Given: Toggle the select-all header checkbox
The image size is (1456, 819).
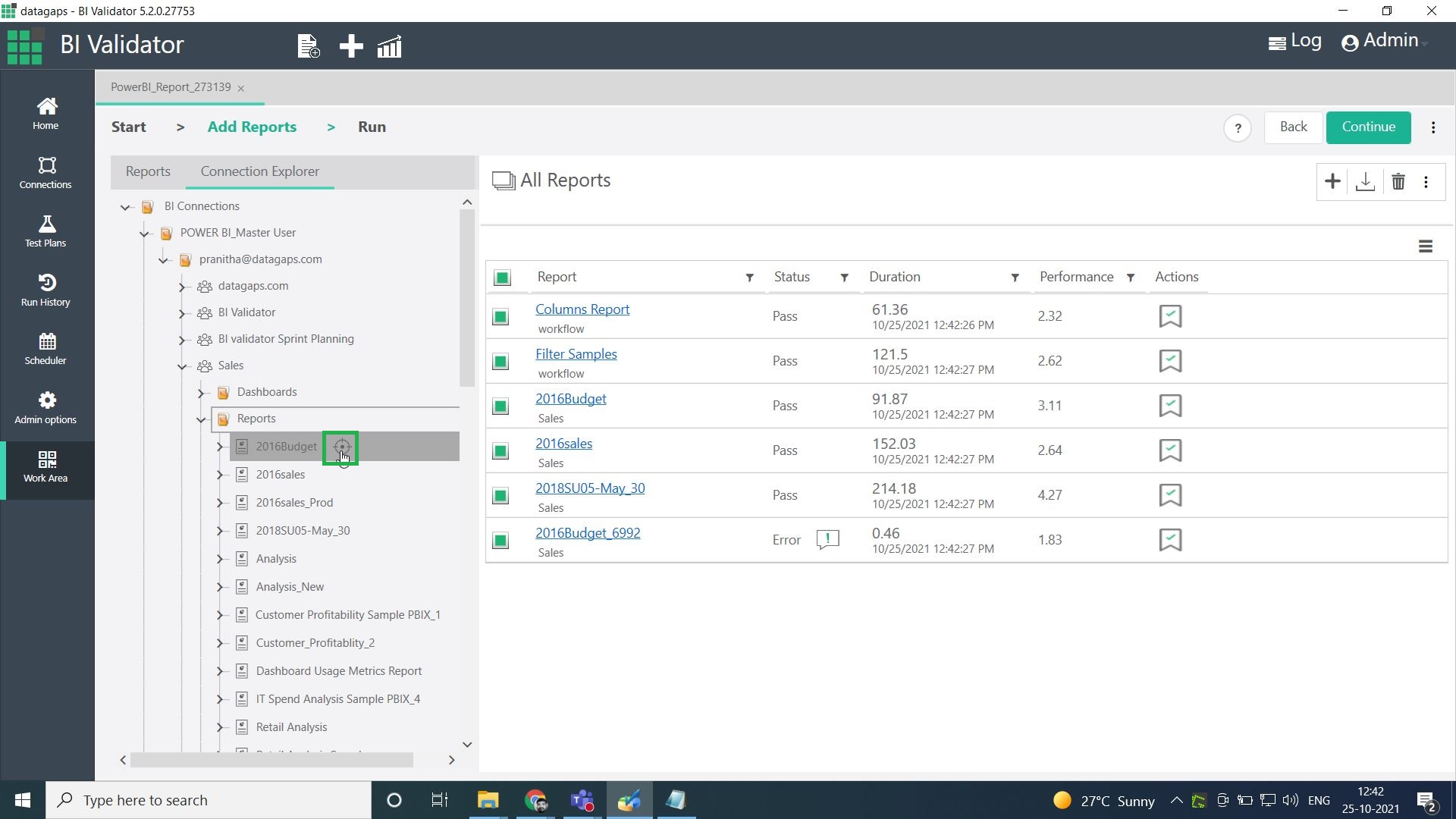Looking at the screenshot, I should point(502,278).
